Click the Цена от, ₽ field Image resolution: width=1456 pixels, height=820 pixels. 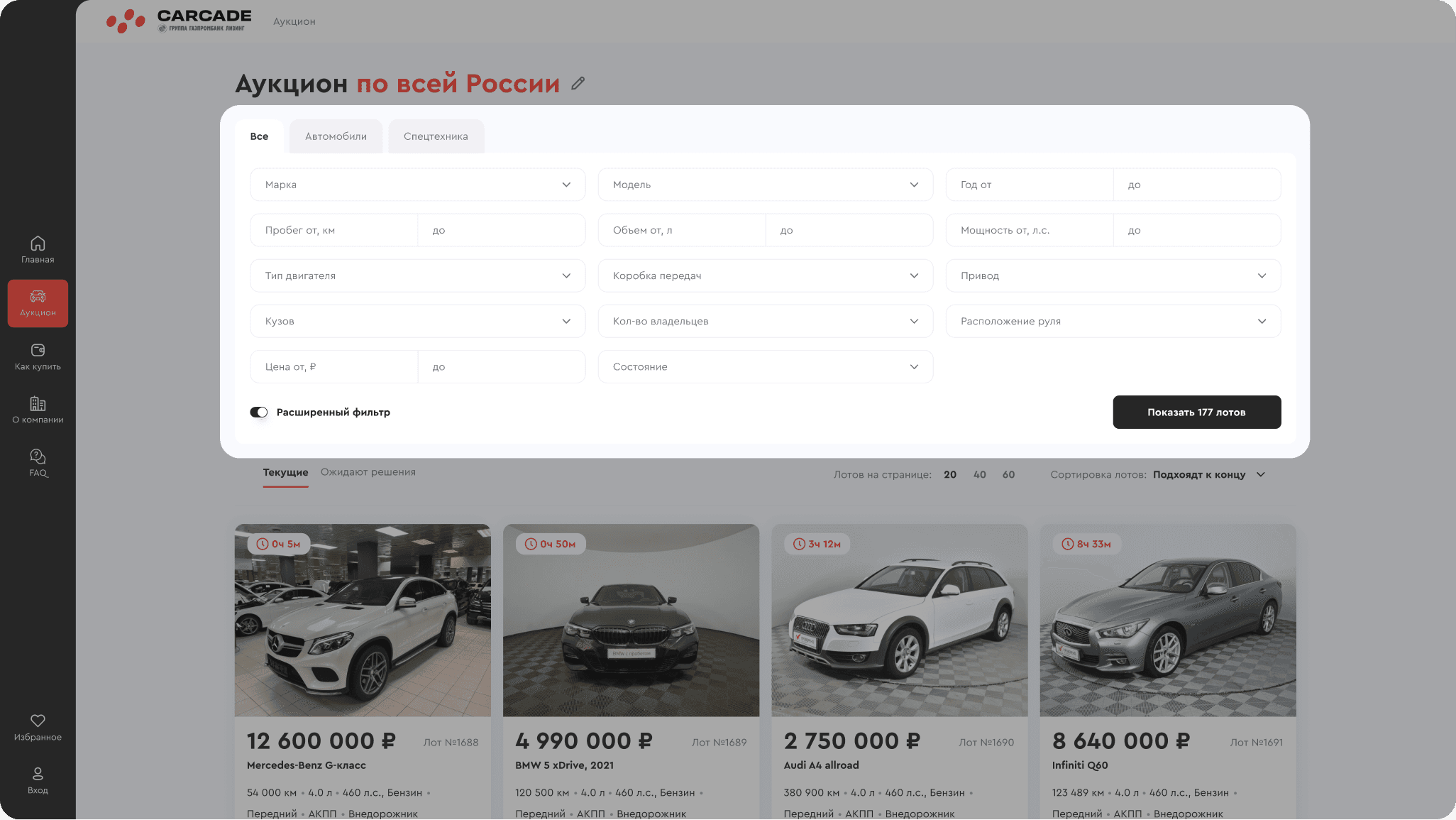click(334, 366)
